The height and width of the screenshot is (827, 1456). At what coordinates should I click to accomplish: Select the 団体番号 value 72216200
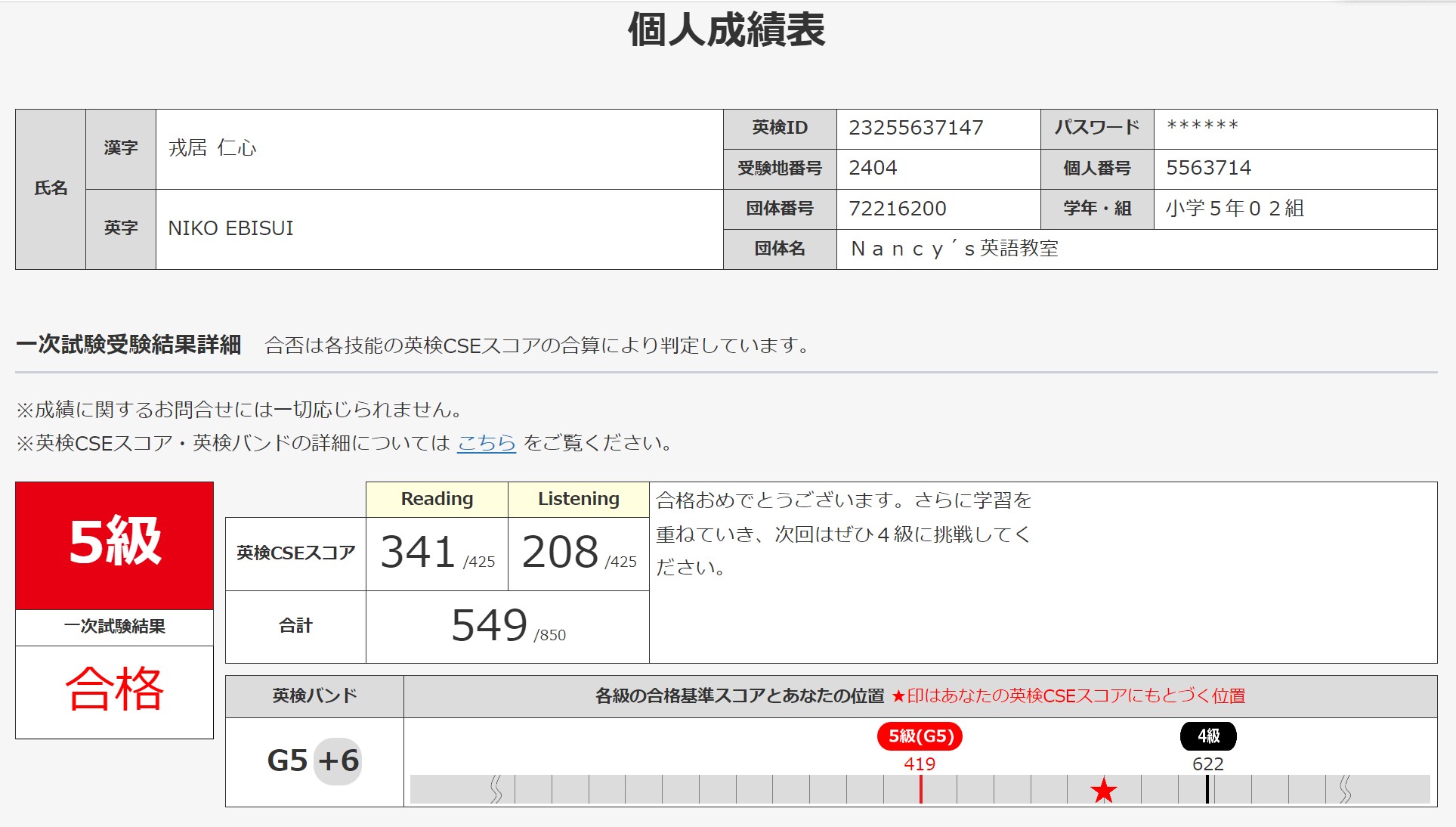point(897,209)
